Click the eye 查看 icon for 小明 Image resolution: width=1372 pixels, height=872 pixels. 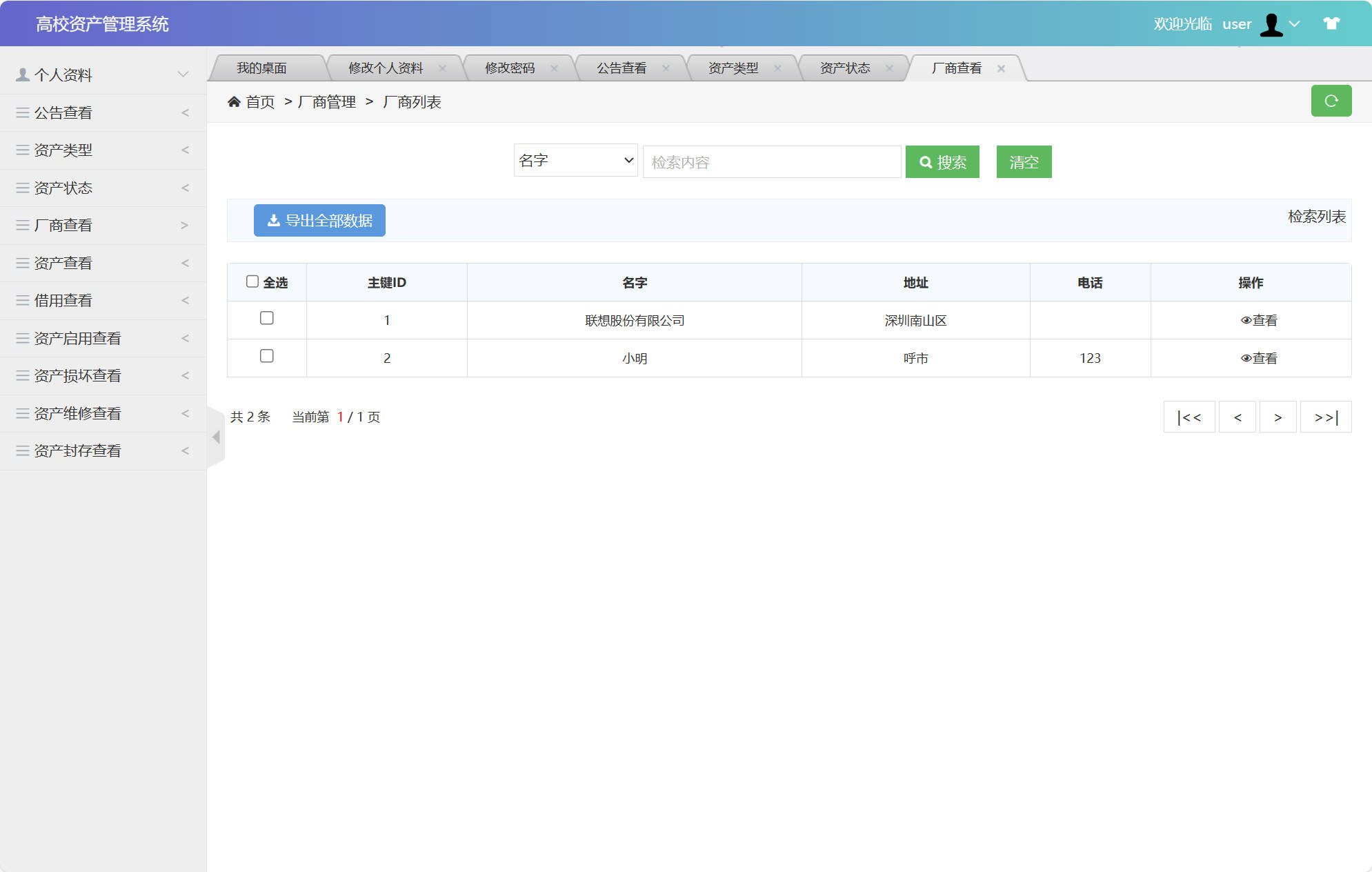tap(1245, 357)
